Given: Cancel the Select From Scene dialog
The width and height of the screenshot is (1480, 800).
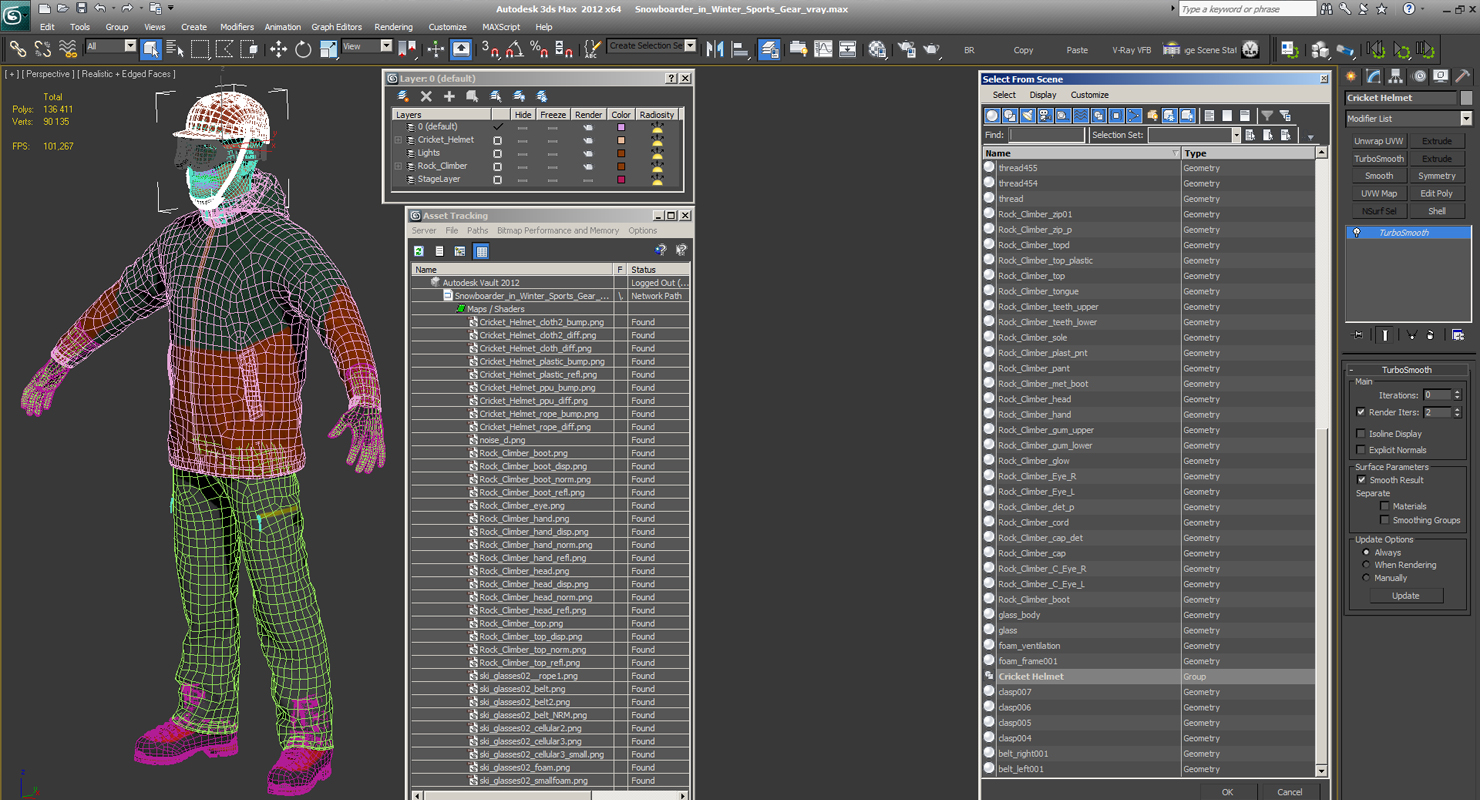Looking at the screenshot, I should 1290,792.
